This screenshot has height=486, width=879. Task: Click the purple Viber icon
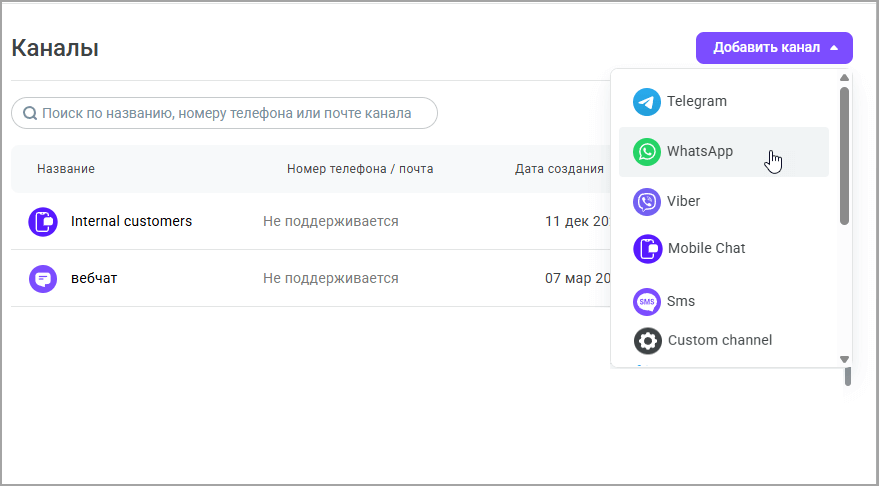tap(646, 202)
